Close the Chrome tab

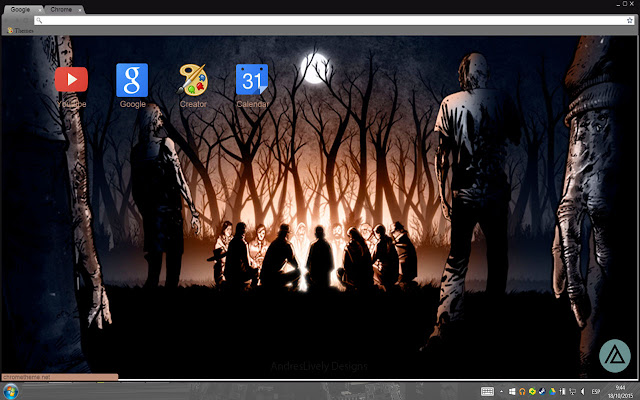(80, 10)
